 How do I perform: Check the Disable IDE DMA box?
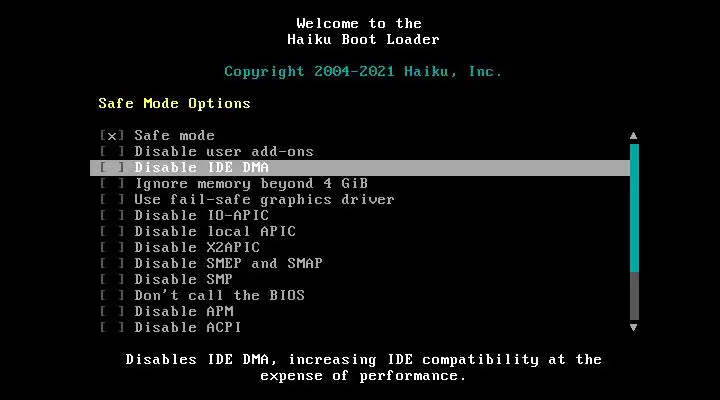[112, 168]
